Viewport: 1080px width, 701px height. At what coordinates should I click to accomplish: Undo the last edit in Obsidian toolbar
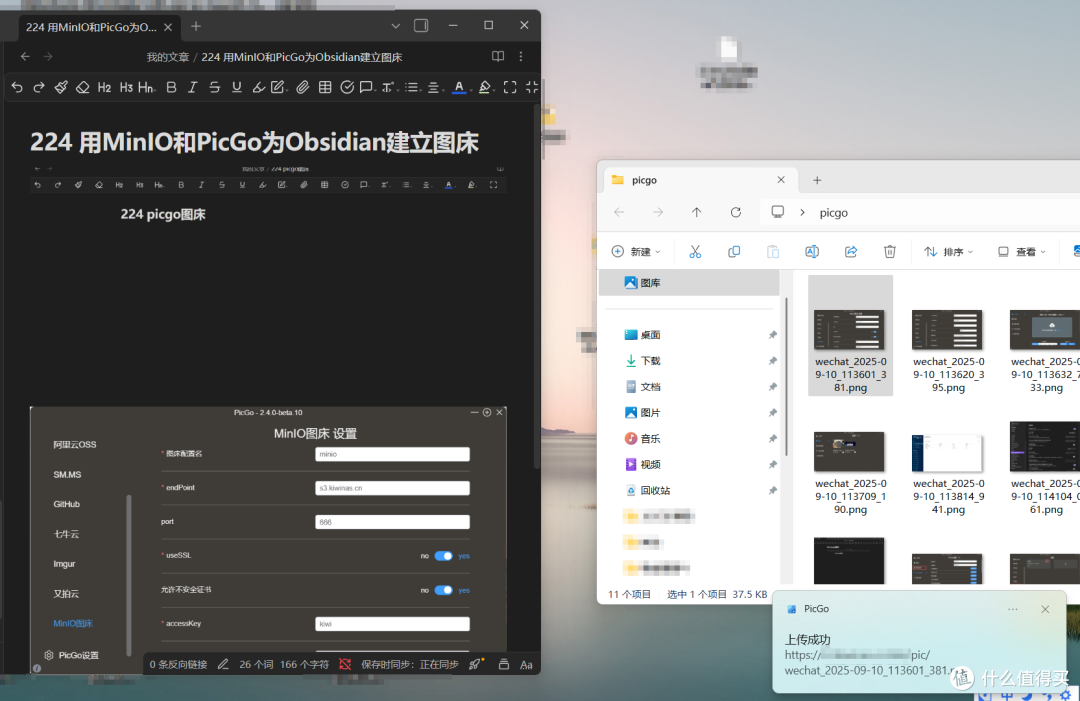point(17,87)
